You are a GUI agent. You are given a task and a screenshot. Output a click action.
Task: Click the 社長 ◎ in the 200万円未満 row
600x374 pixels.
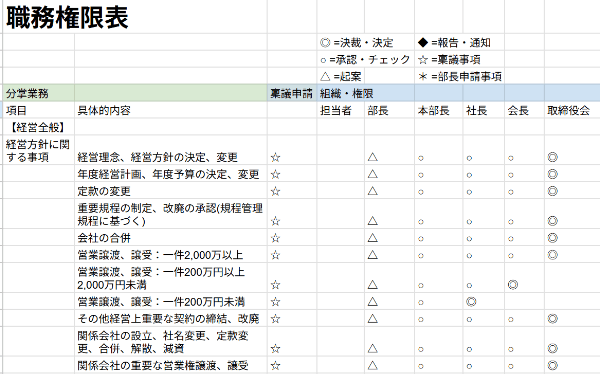coord(471,302)
